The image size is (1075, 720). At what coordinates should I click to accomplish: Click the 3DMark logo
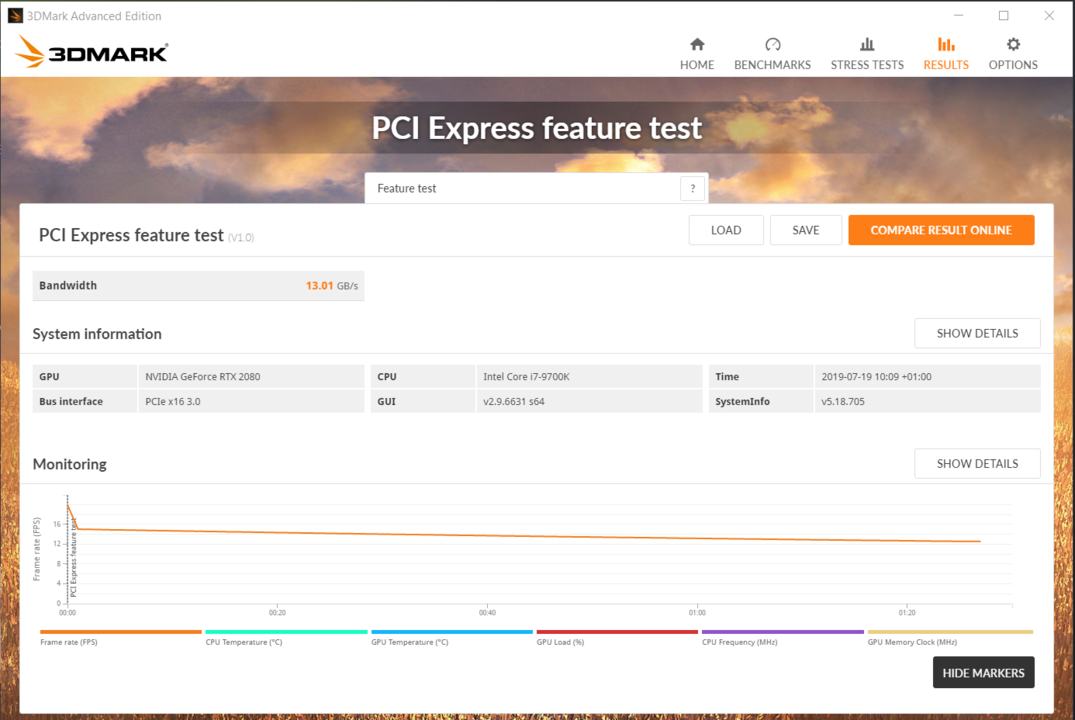(x=92, y=51)
